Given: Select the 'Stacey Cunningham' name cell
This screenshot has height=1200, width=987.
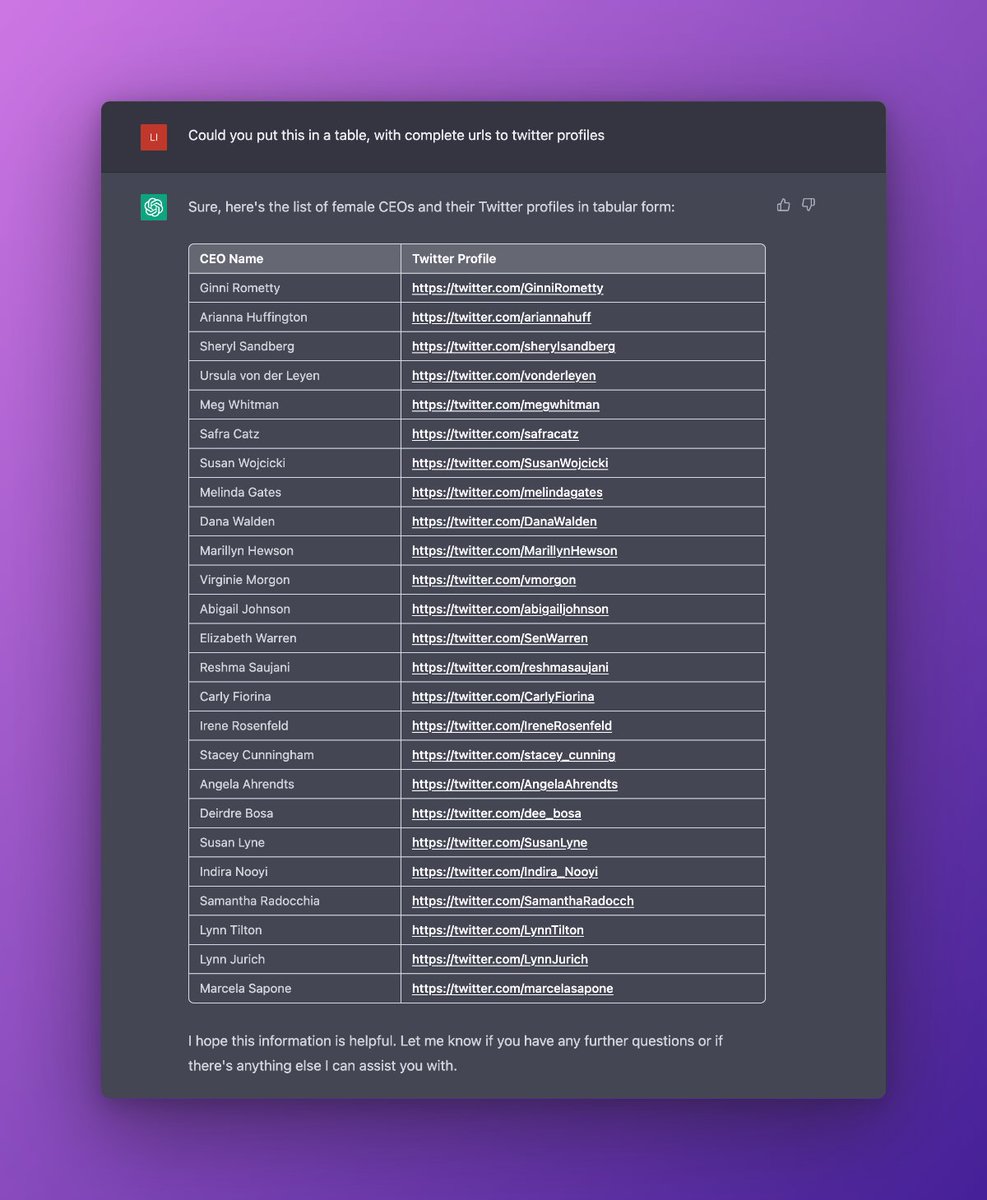Looking at the screenshot, I should click(x=295, y=754).
